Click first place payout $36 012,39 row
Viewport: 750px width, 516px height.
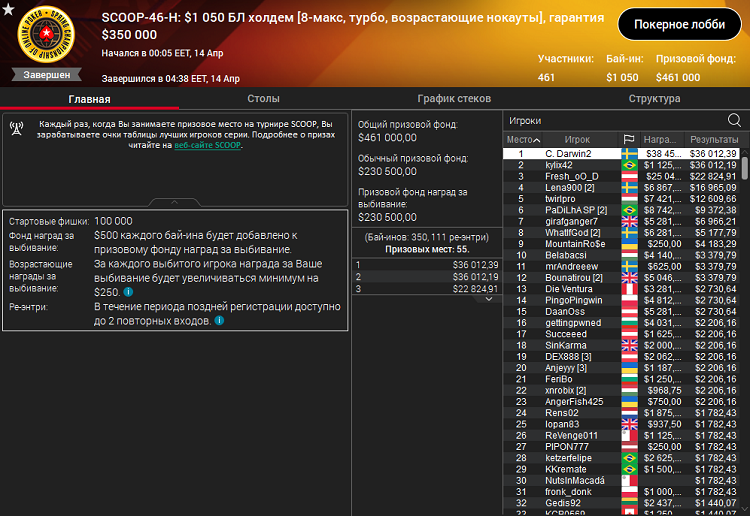tap(427, 265)
